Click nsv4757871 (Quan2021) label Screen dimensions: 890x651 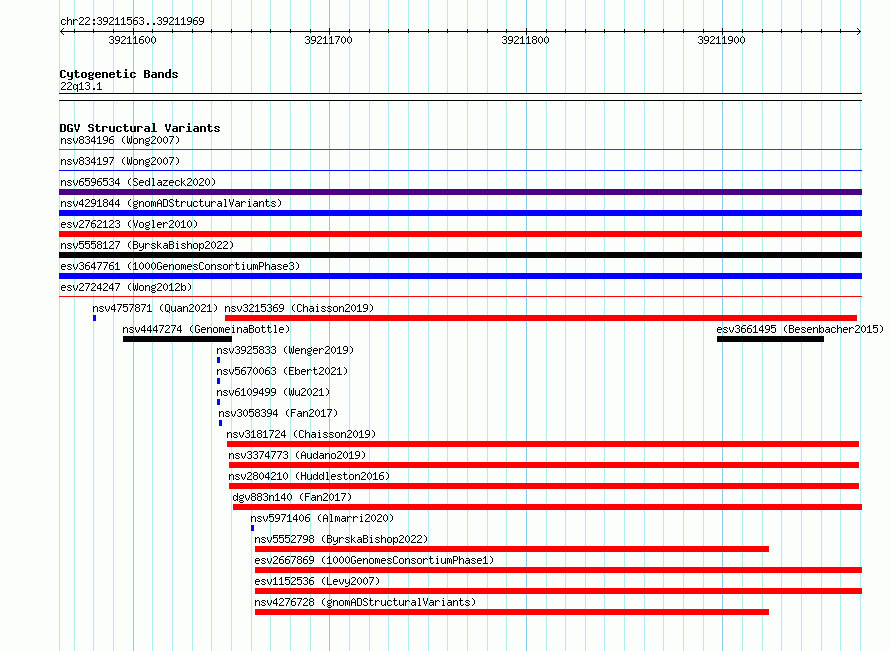click(155, 308)
